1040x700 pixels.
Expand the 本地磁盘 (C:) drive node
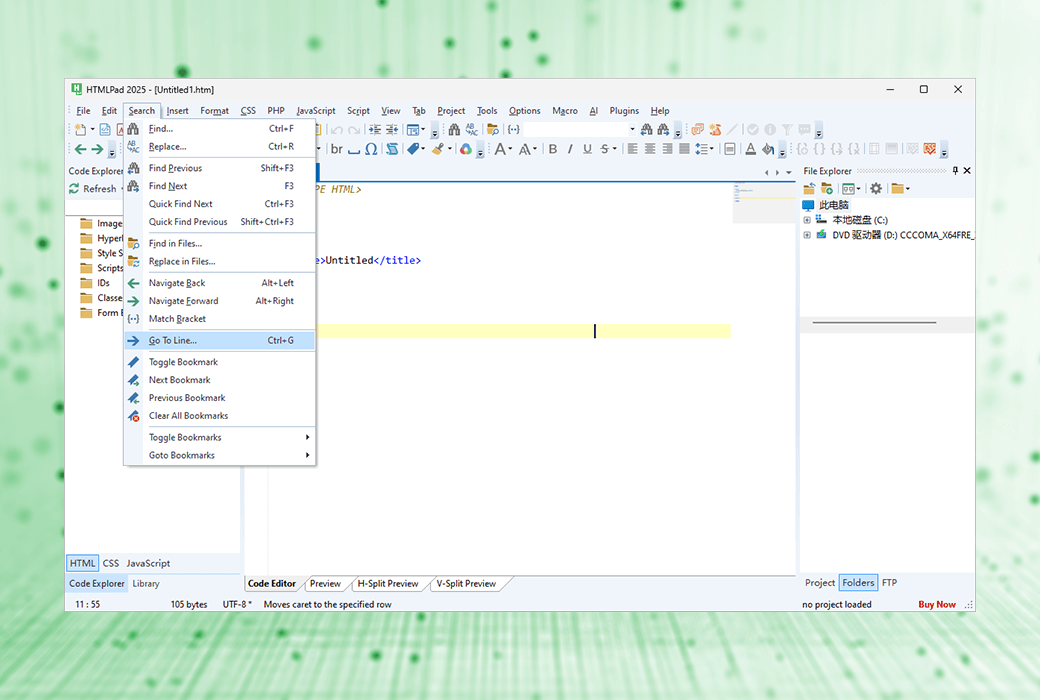pos(807,220)
